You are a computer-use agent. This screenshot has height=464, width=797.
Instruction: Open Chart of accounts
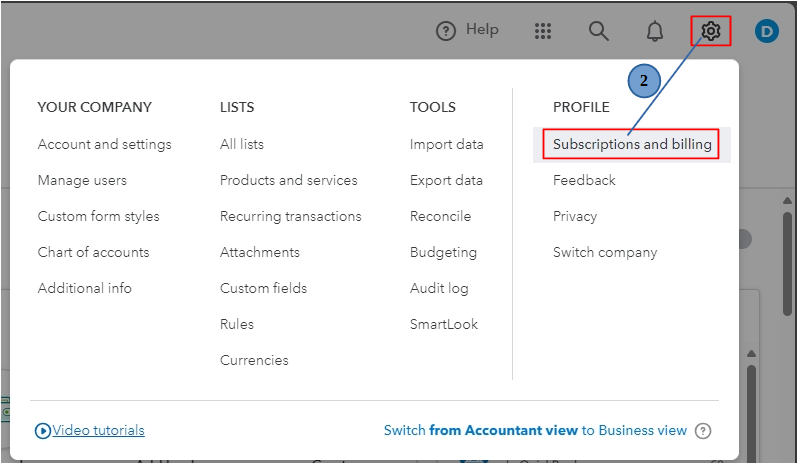click(x=93, y=252)
